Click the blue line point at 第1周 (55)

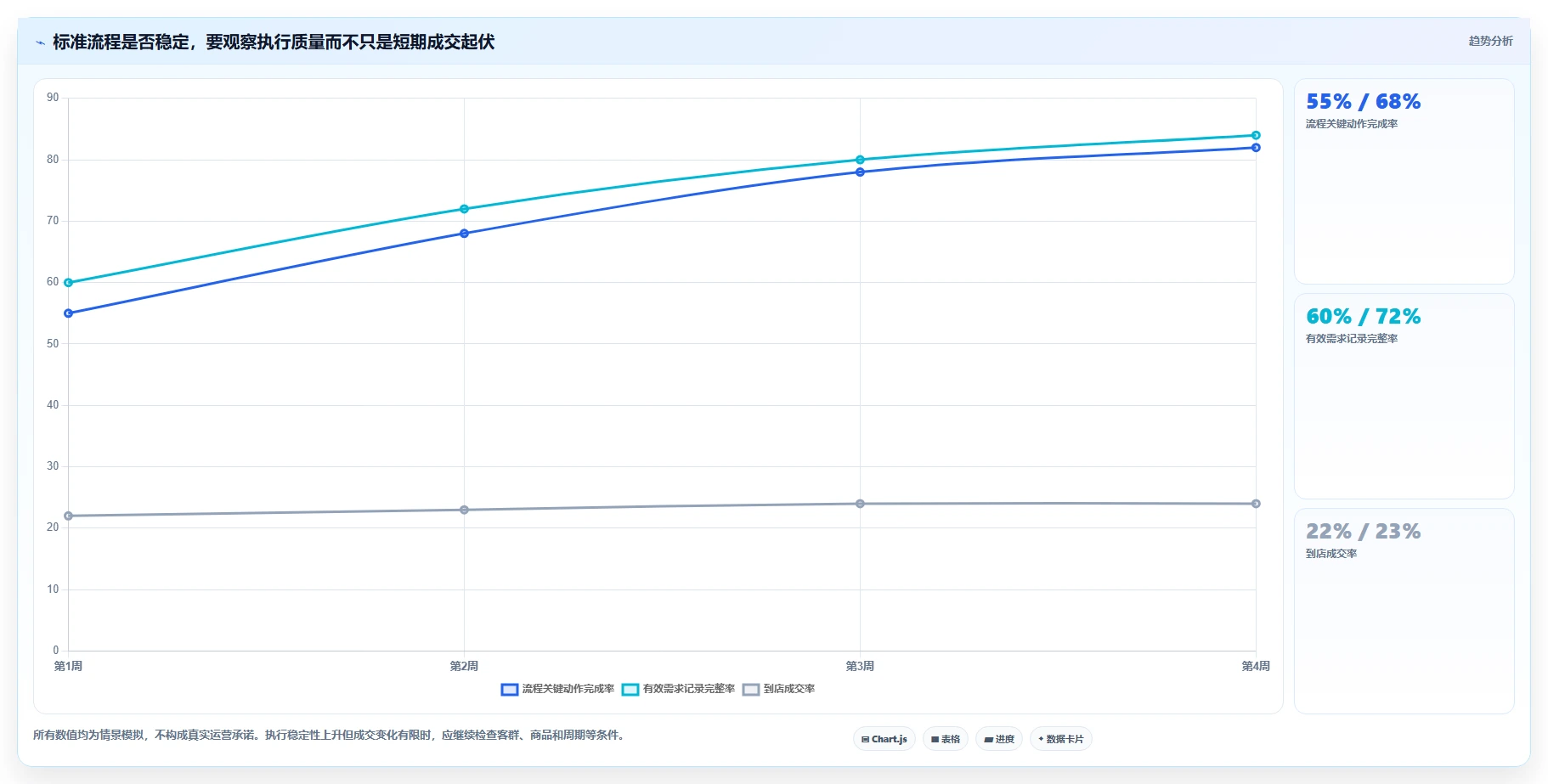69,313
